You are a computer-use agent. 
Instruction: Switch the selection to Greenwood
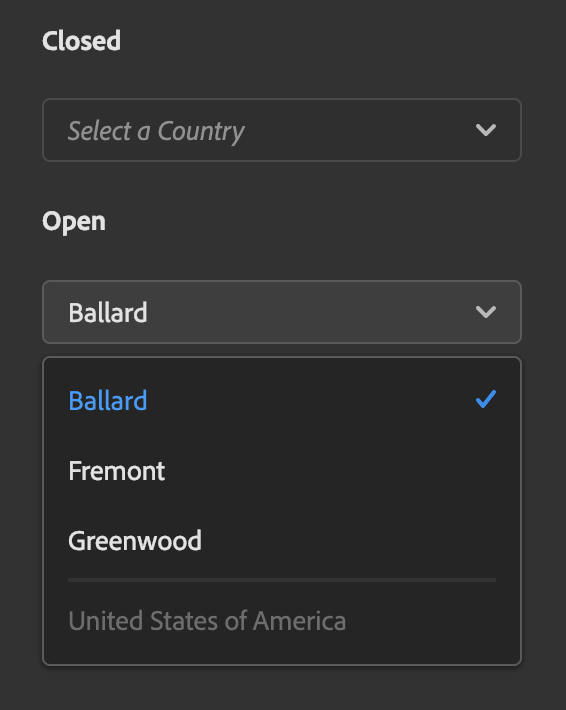point(282,541)
